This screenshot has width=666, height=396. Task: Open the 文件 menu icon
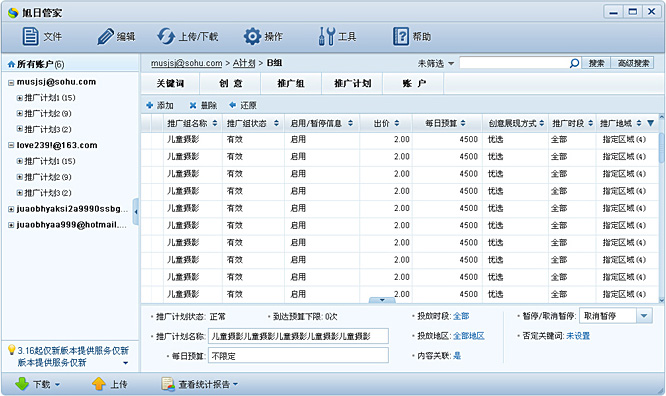tap(31, 37)
